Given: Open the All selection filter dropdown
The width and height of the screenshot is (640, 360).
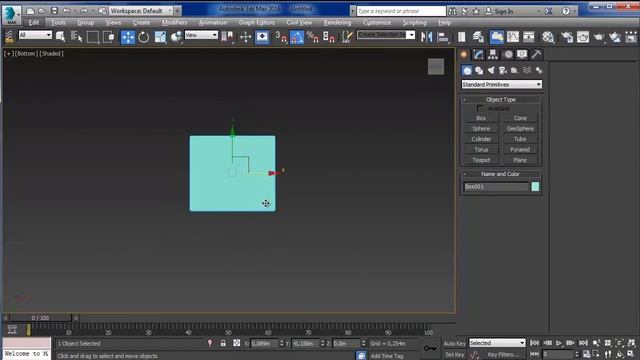Looking at the screenshot, I should click(35, 35).
